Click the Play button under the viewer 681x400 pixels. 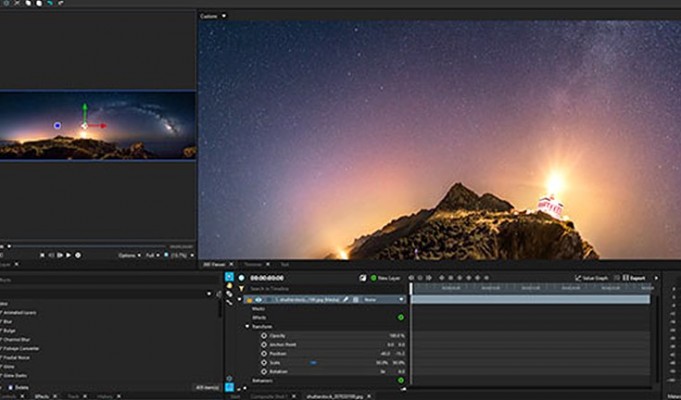(68, 255)
